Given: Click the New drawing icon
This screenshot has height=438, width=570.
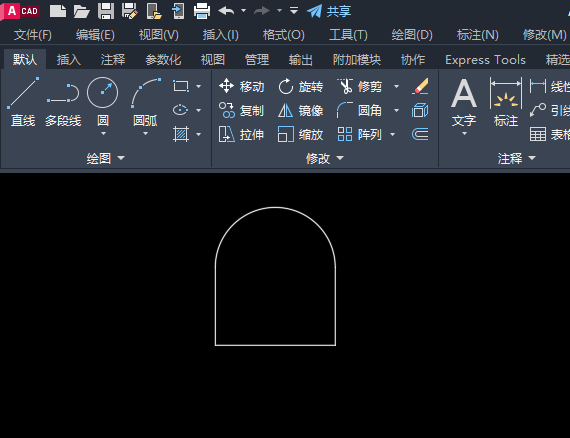Looking at the screenshot, I should (58, 11).
